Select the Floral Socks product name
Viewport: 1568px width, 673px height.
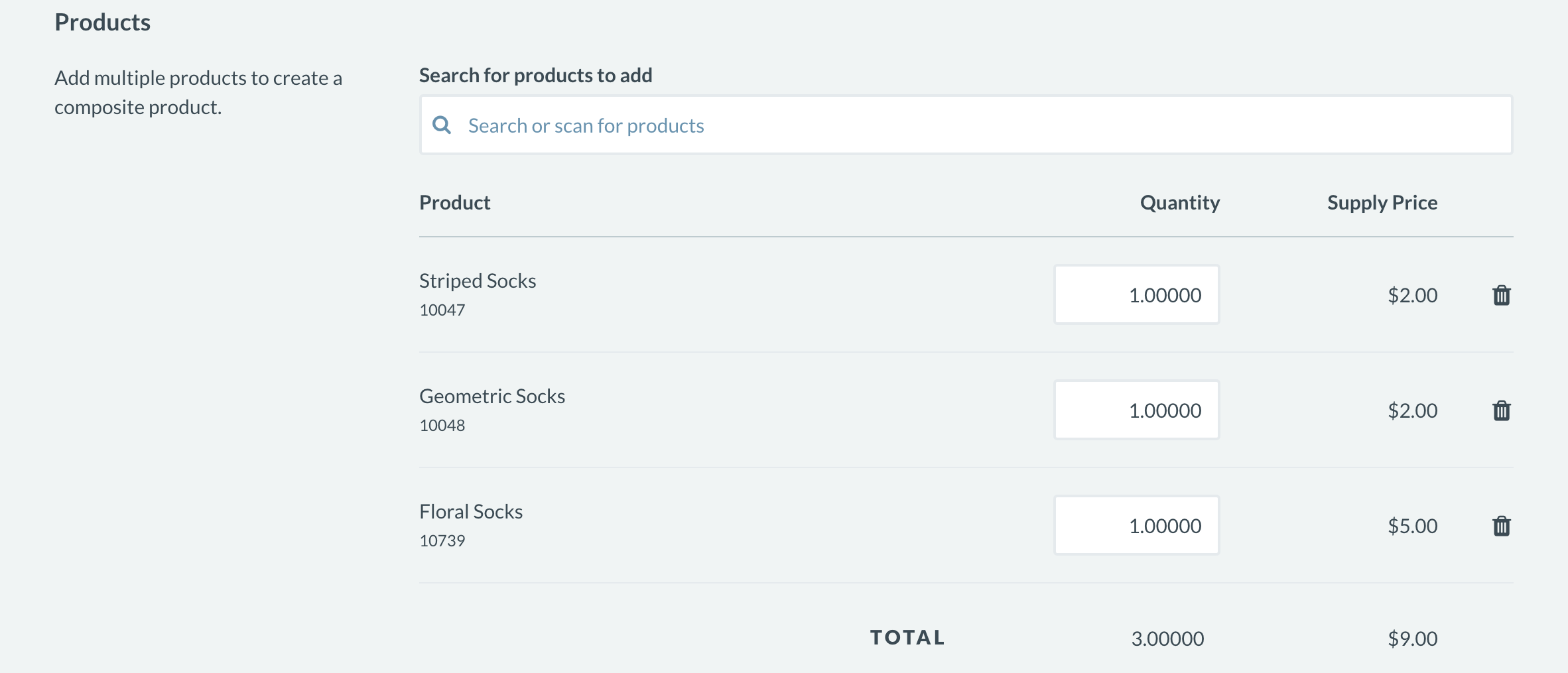471,511
